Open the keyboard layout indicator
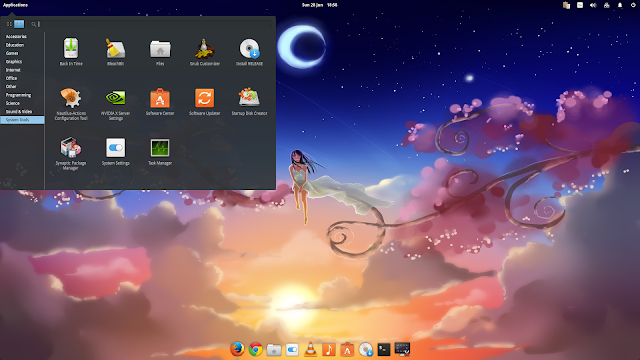 (x=580, y=5)
